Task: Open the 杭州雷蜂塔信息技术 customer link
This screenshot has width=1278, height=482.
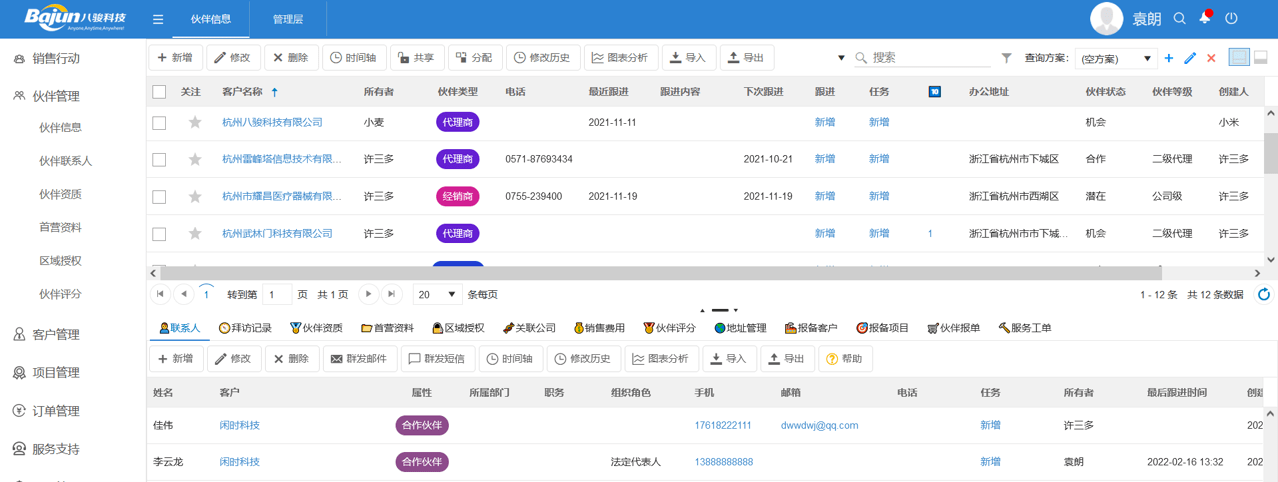Action: 281,159
